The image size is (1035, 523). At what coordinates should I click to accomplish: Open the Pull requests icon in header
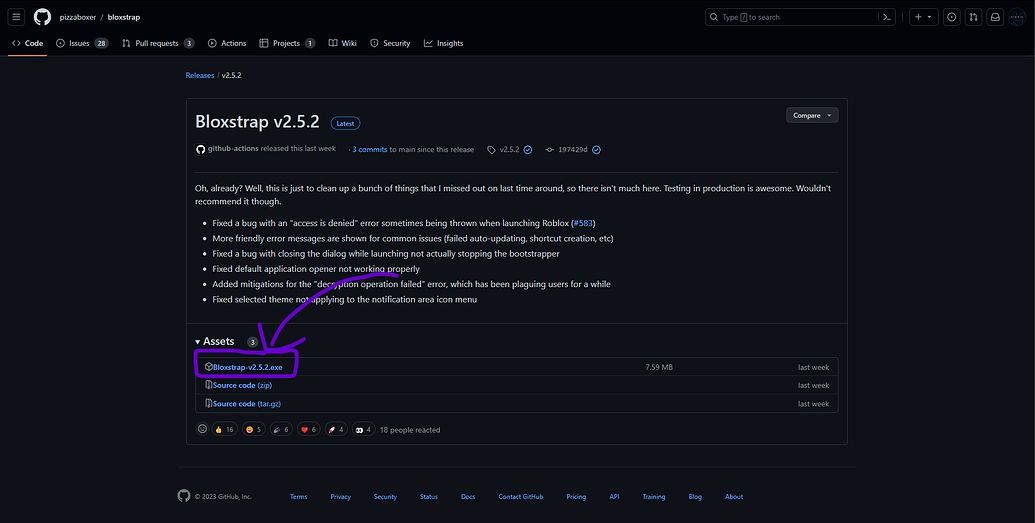pyautogui.click(x=973, y=17)
